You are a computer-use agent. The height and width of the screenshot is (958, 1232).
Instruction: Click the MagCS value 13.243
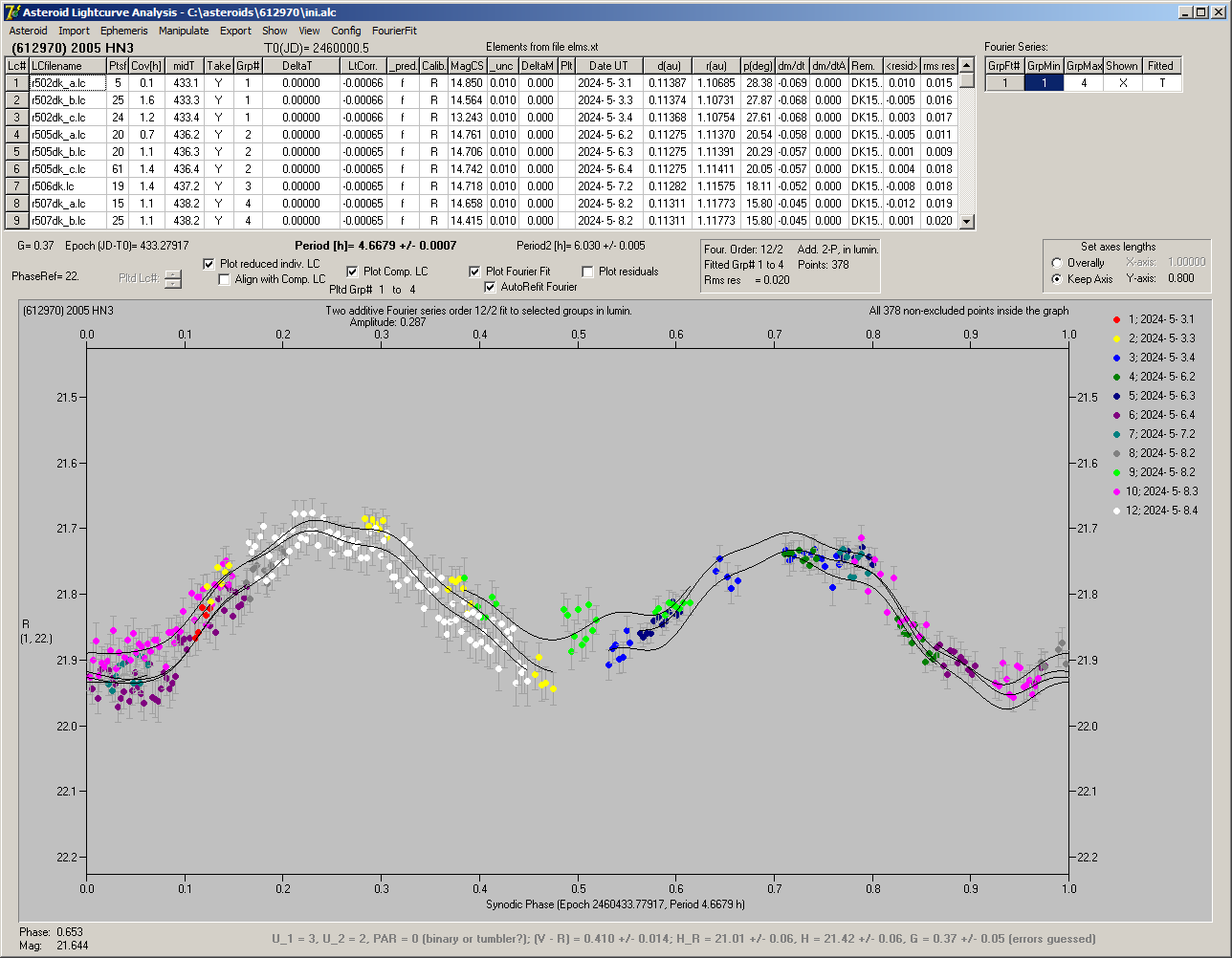(x=467, y=118)
